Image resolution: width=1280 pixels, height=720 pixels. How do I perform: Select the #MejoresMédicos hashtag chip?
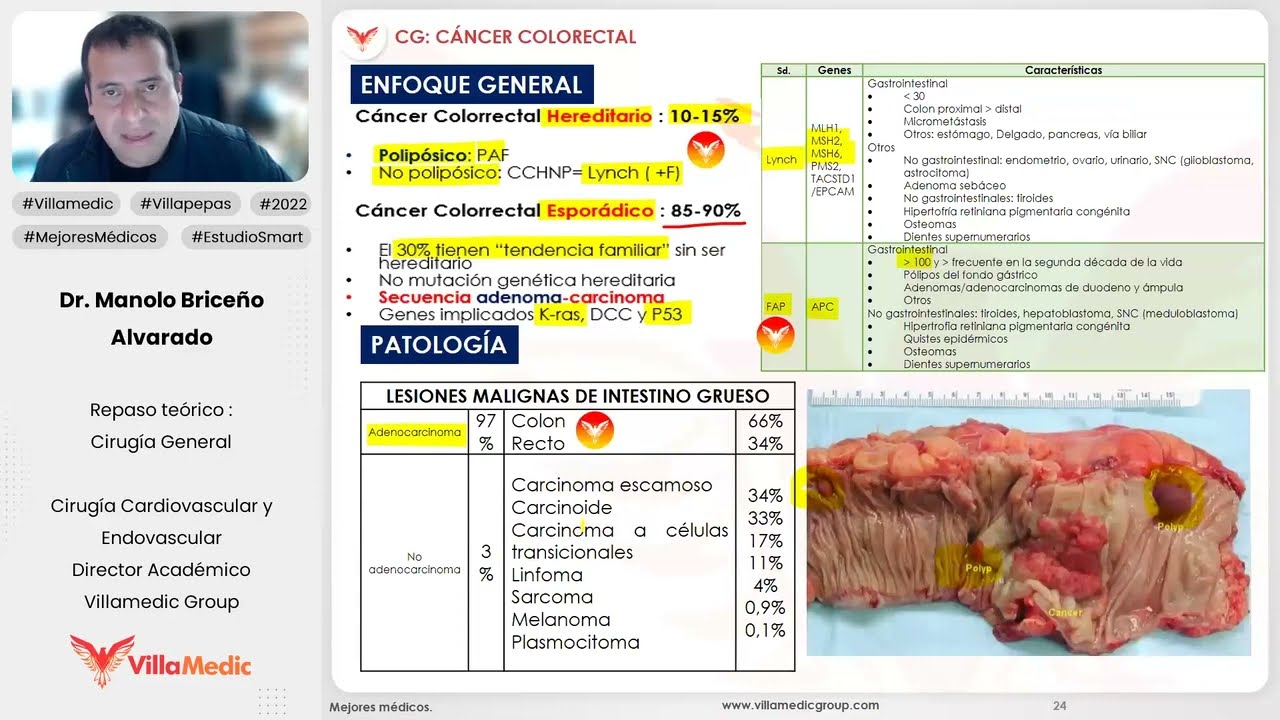point(91,237)
